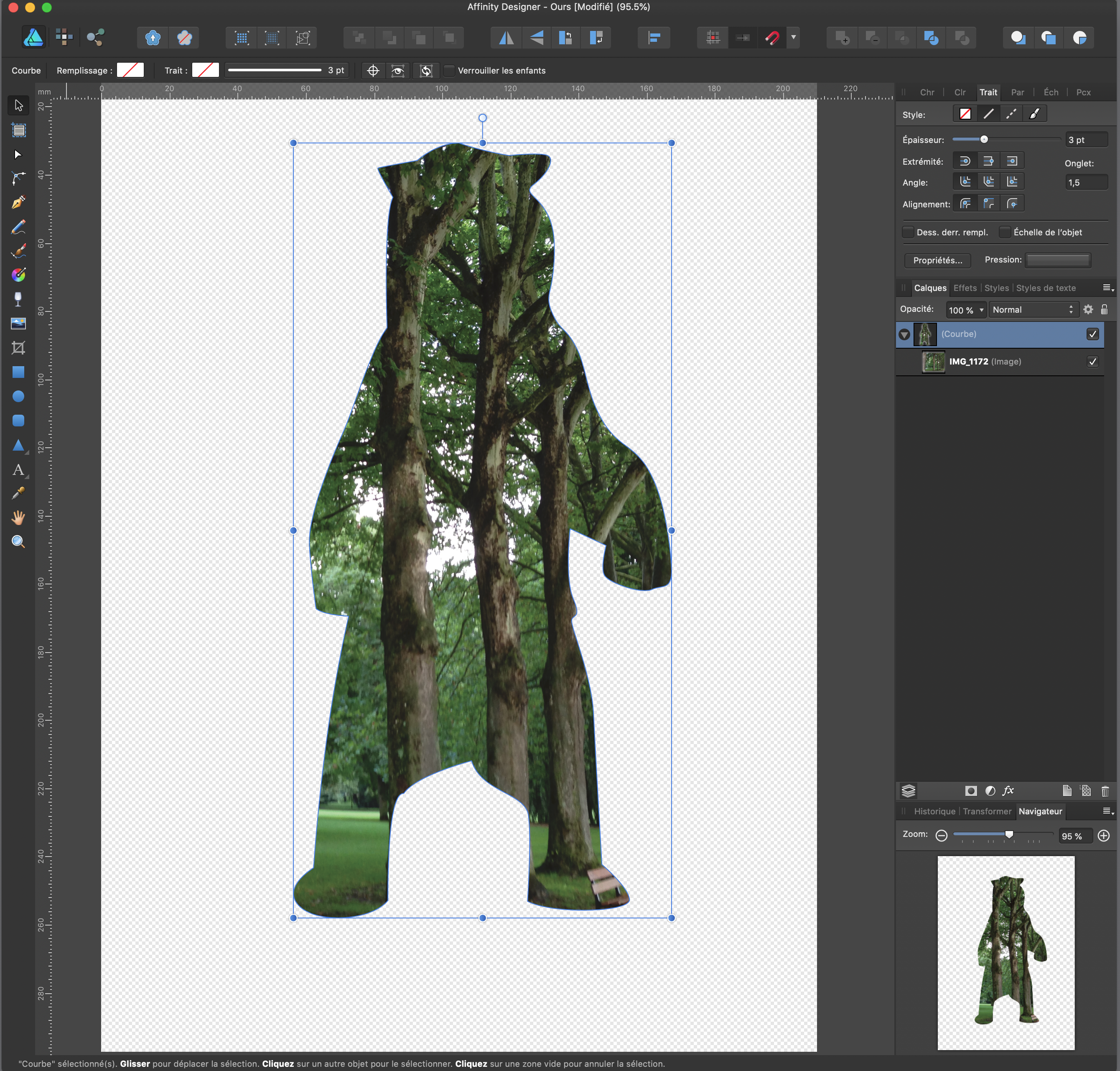
Task: Click the Remplissage color swatch
Action: tap(130, 70)
